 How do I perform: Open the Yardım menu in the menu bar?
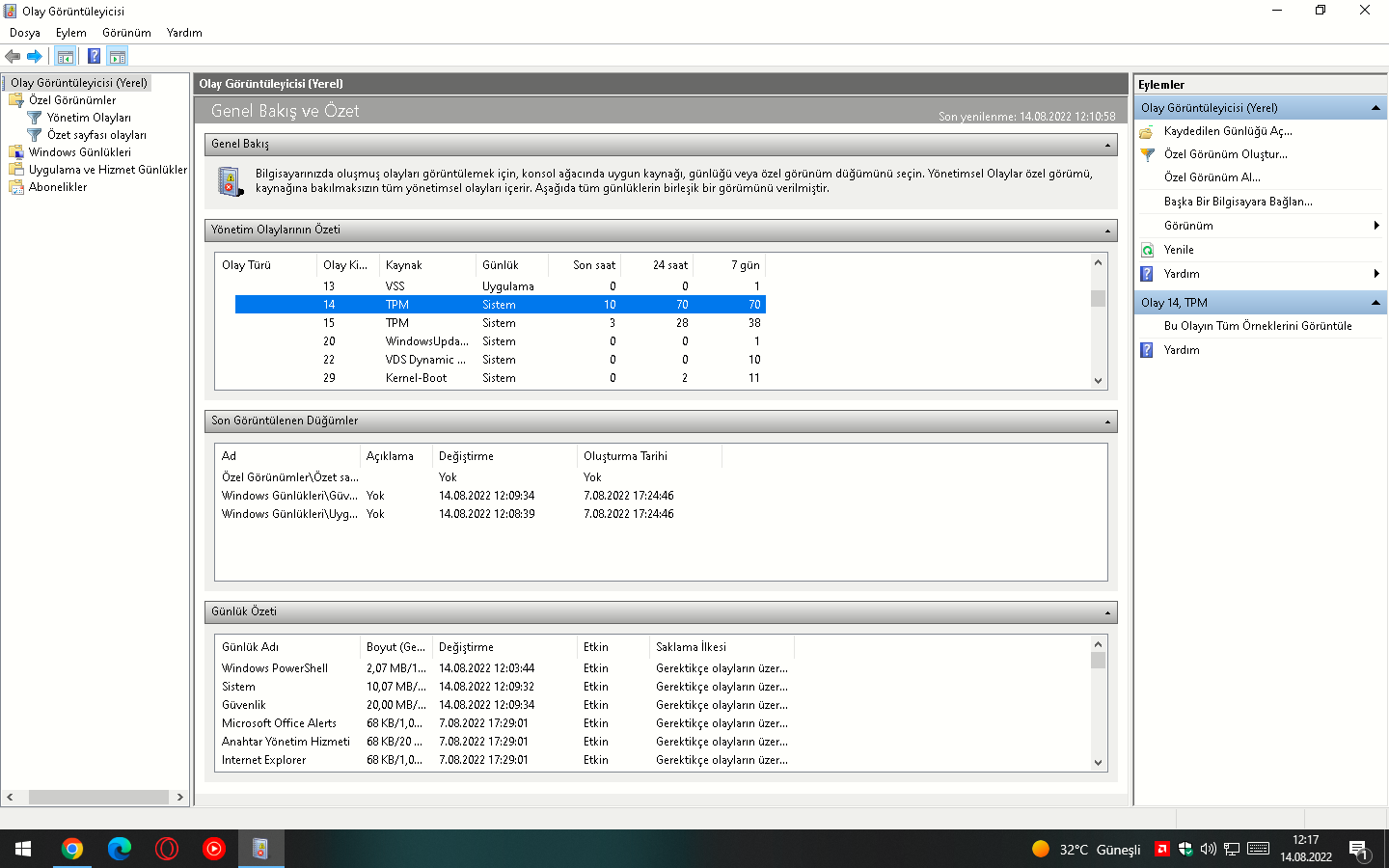click(x=184, y=33)
